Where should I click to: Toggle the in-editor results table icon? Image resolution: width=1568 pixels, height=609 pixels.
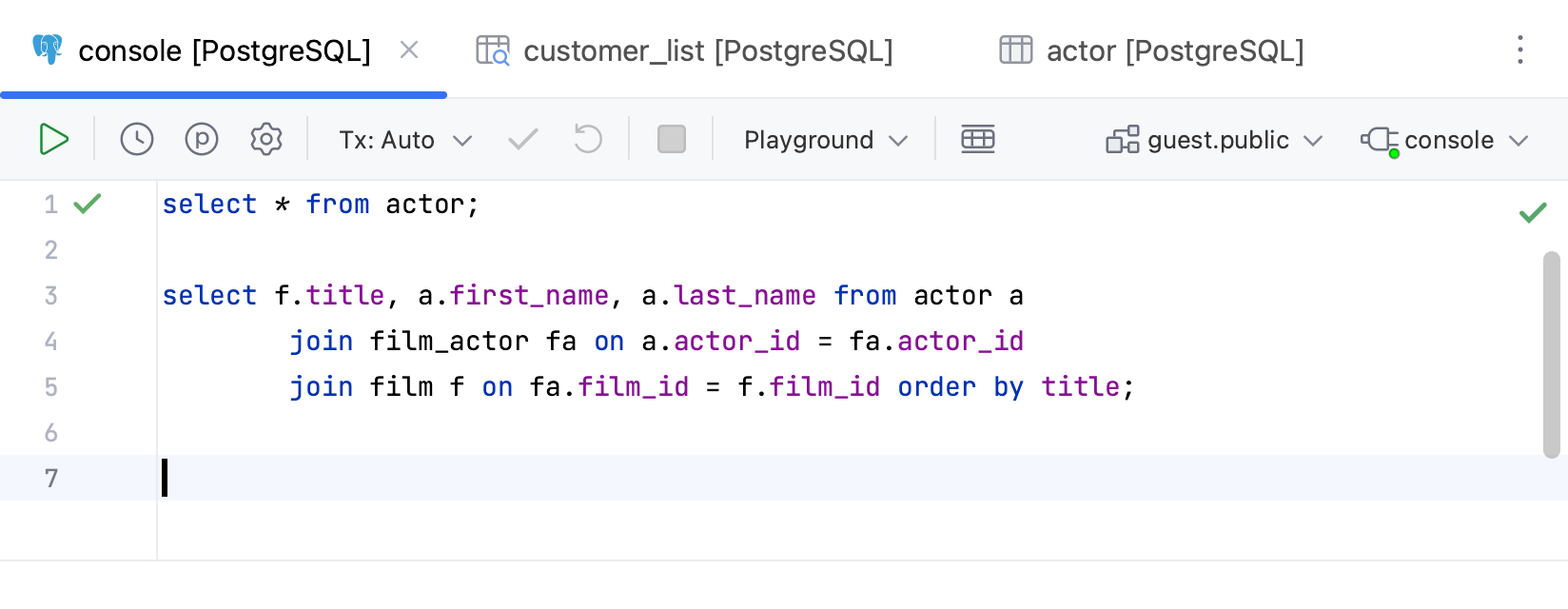click(x=978, y=140)
